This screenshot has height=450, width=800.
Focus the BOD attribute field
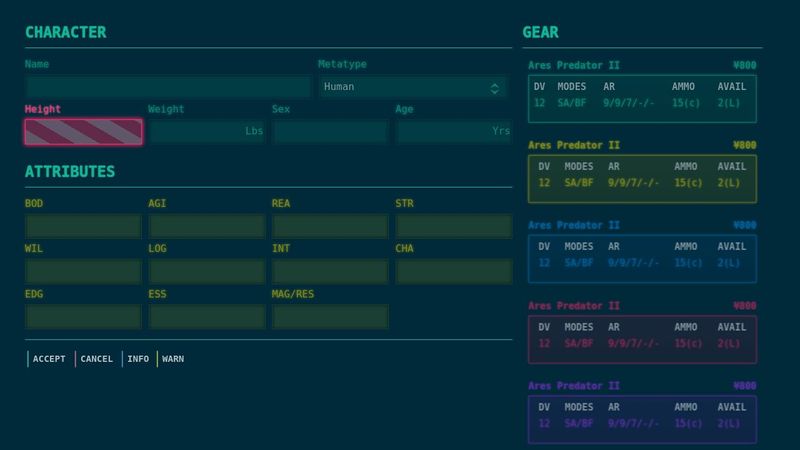(x=83, y=226)
